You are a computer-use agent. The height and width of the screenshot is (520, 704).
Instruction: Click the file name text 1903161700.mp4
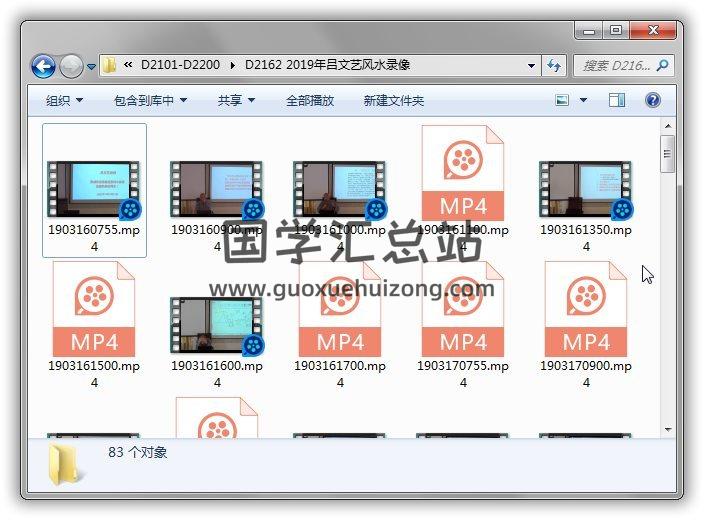pos(340,374)
